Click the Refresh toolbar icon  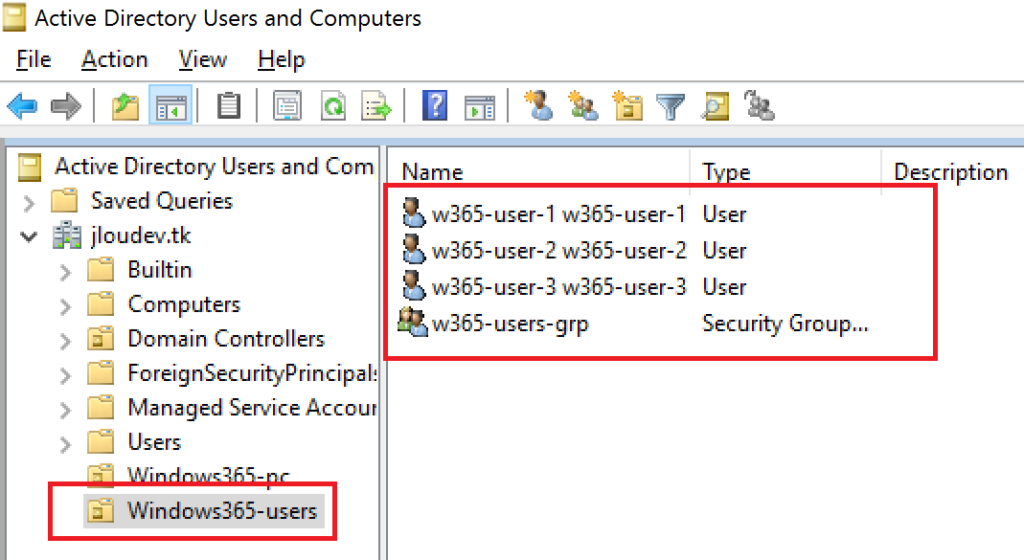[x=333, y=106]
